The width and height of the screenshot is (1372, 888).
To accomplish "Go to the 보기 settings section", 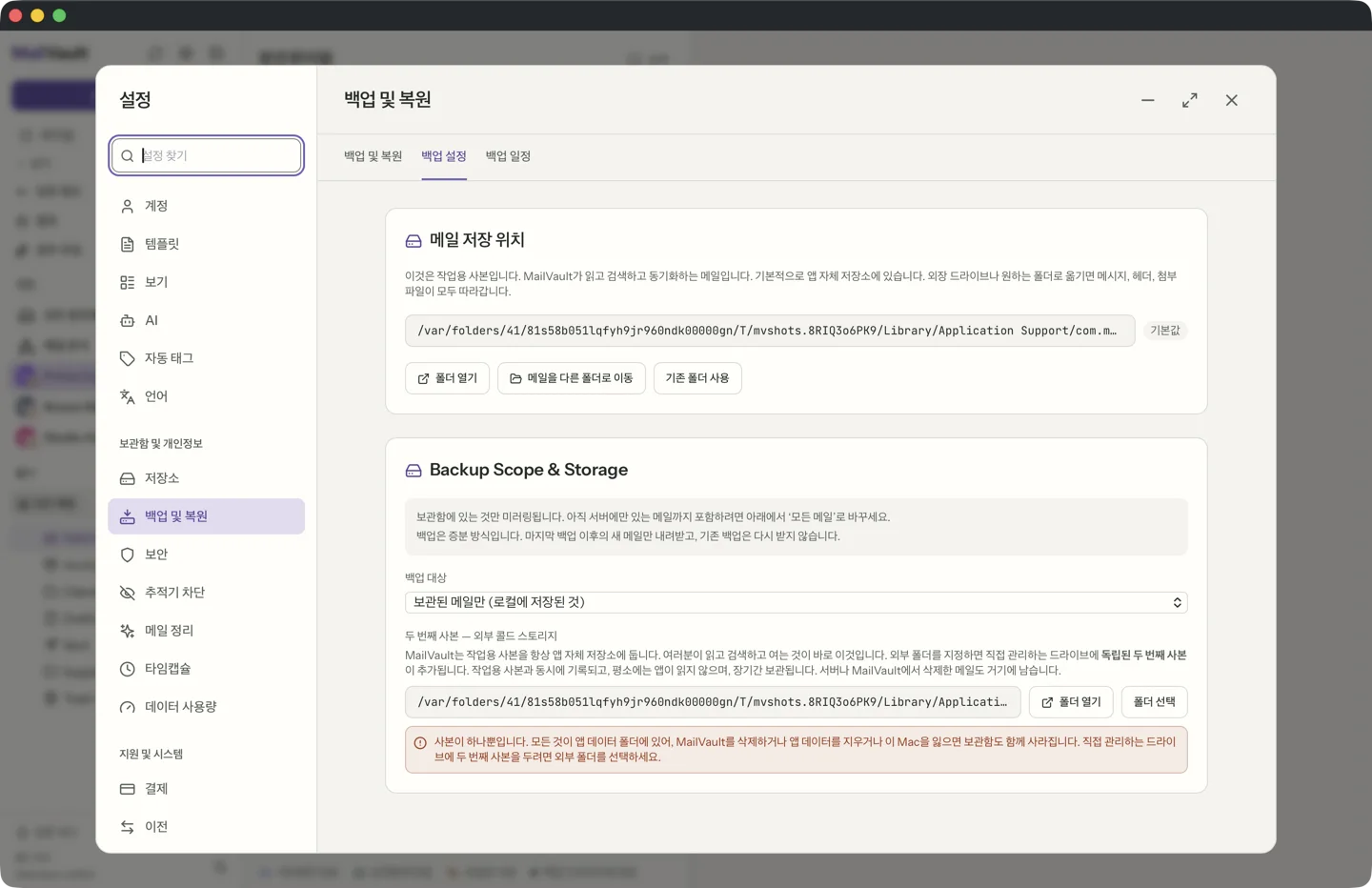I will (206, 282).
